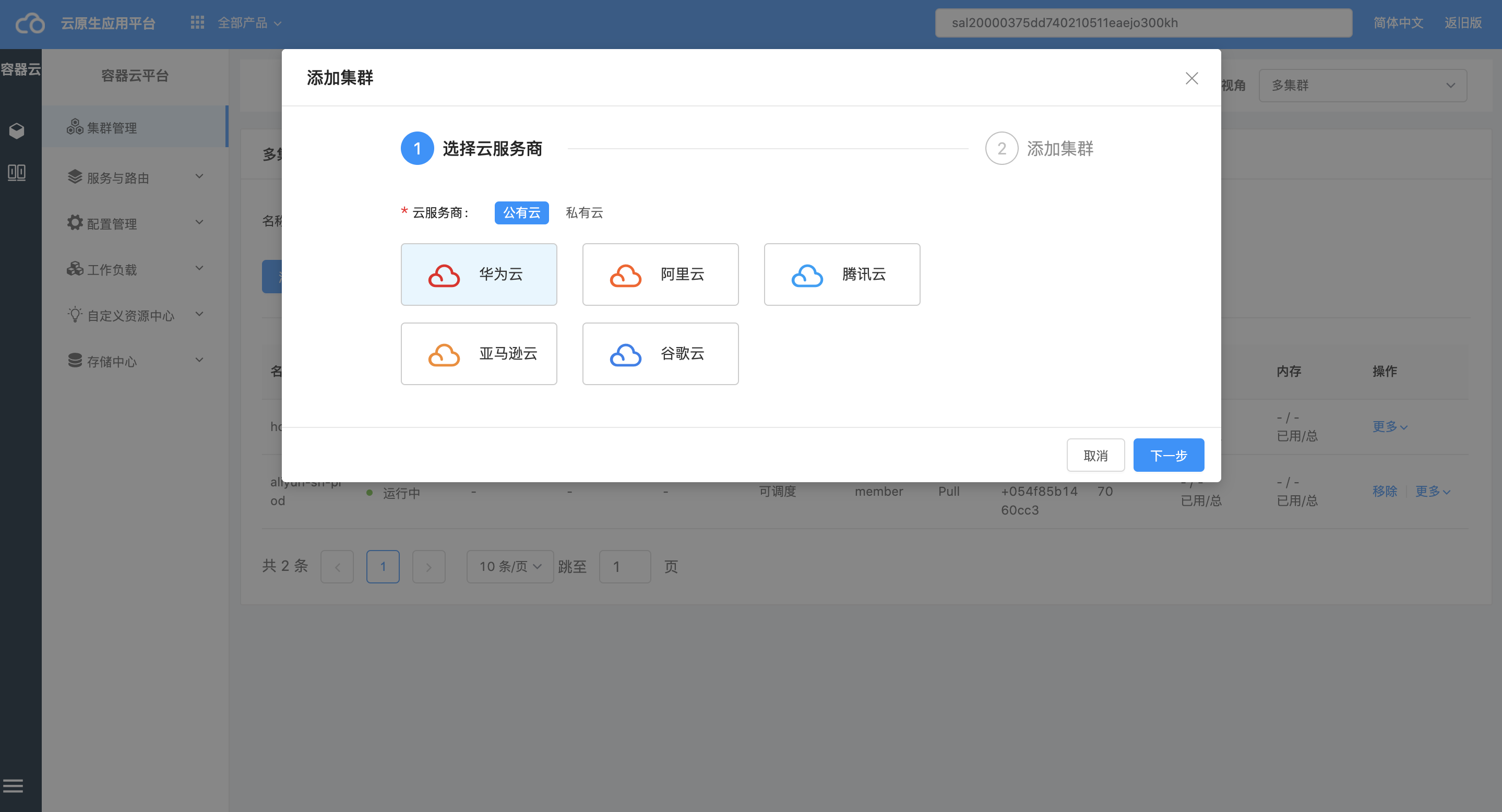
Task: Click the 存储中心 database icon
Action: coord(75,361)
